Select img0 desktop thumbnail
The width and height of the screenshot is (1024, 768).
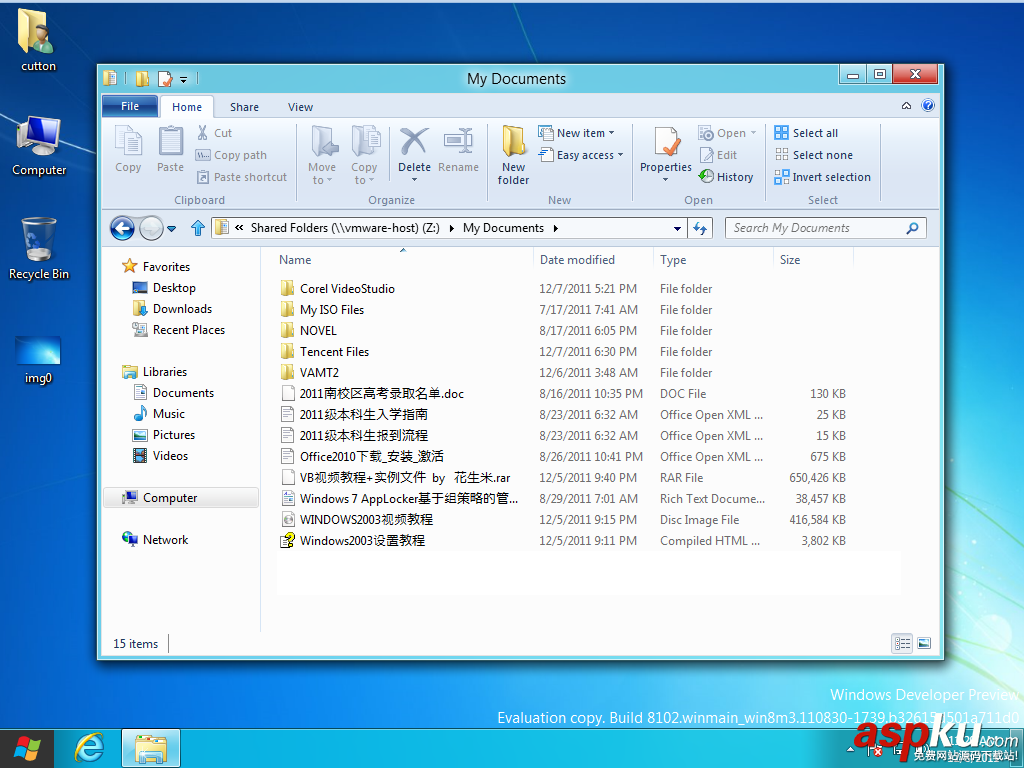38,360
